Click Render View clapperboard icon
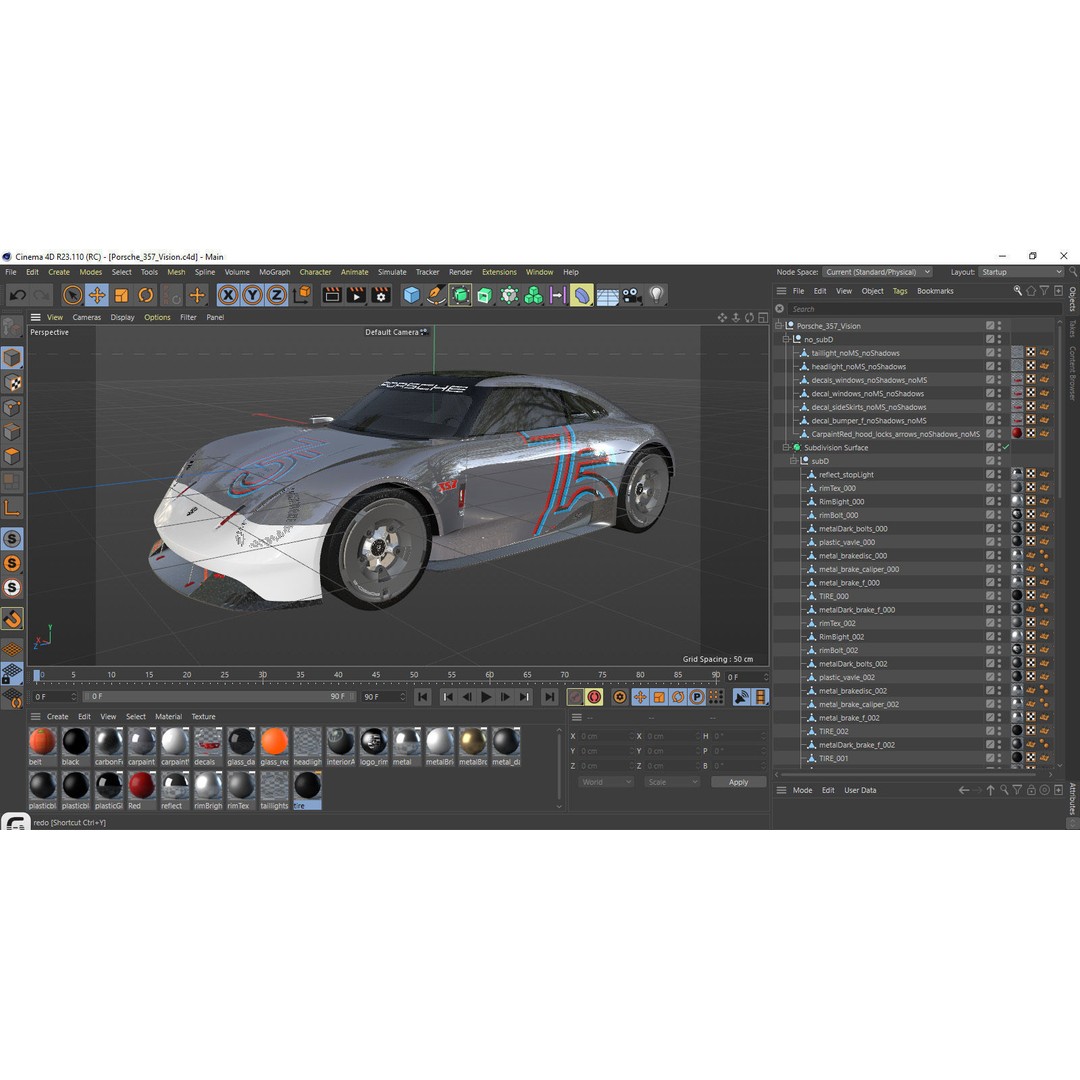Screen dimensions: 1080x1080 coord(332,295)
